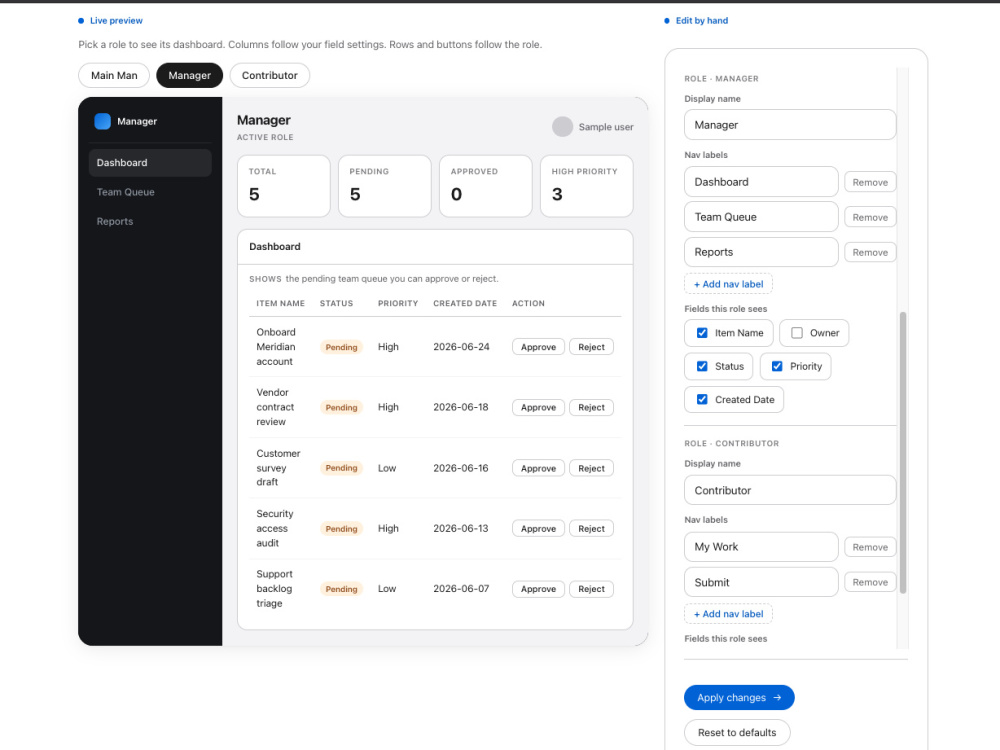Approve the Security access audit item

[538, 529]
